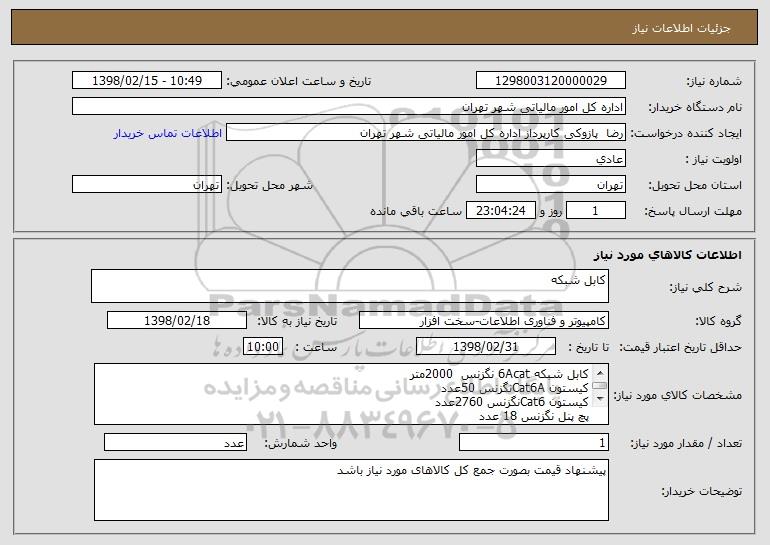Click the حداقل تاریخ اعتبار قیمت label
Screen dimensions: 770x545
681,348
